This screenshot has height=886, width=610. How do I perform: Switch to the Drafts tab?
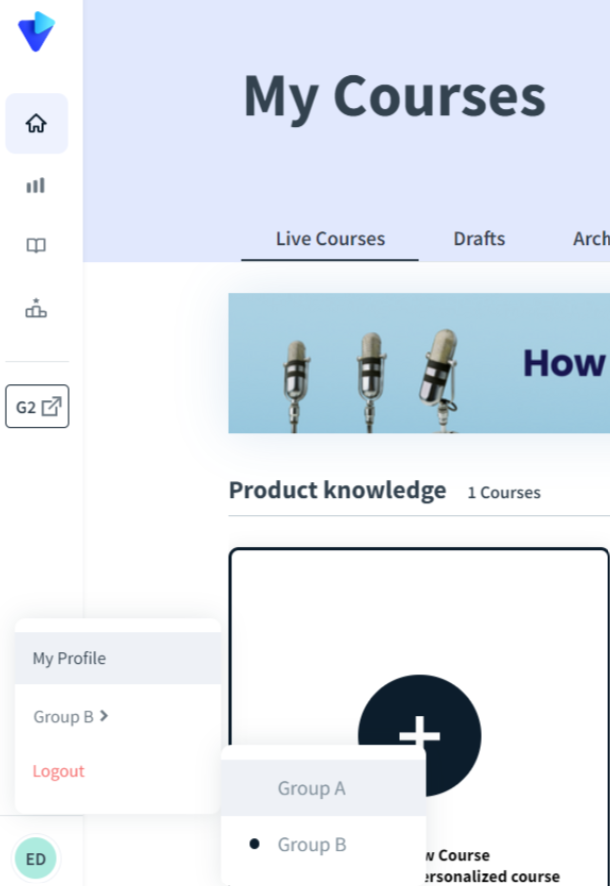[479, 239]
